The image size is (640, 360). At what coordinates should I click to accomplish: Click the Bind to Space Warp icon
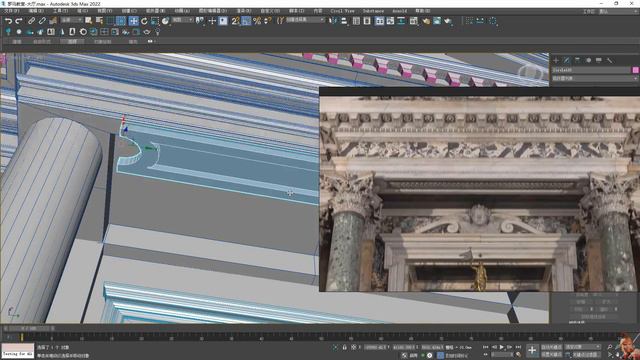coord(53,21)
